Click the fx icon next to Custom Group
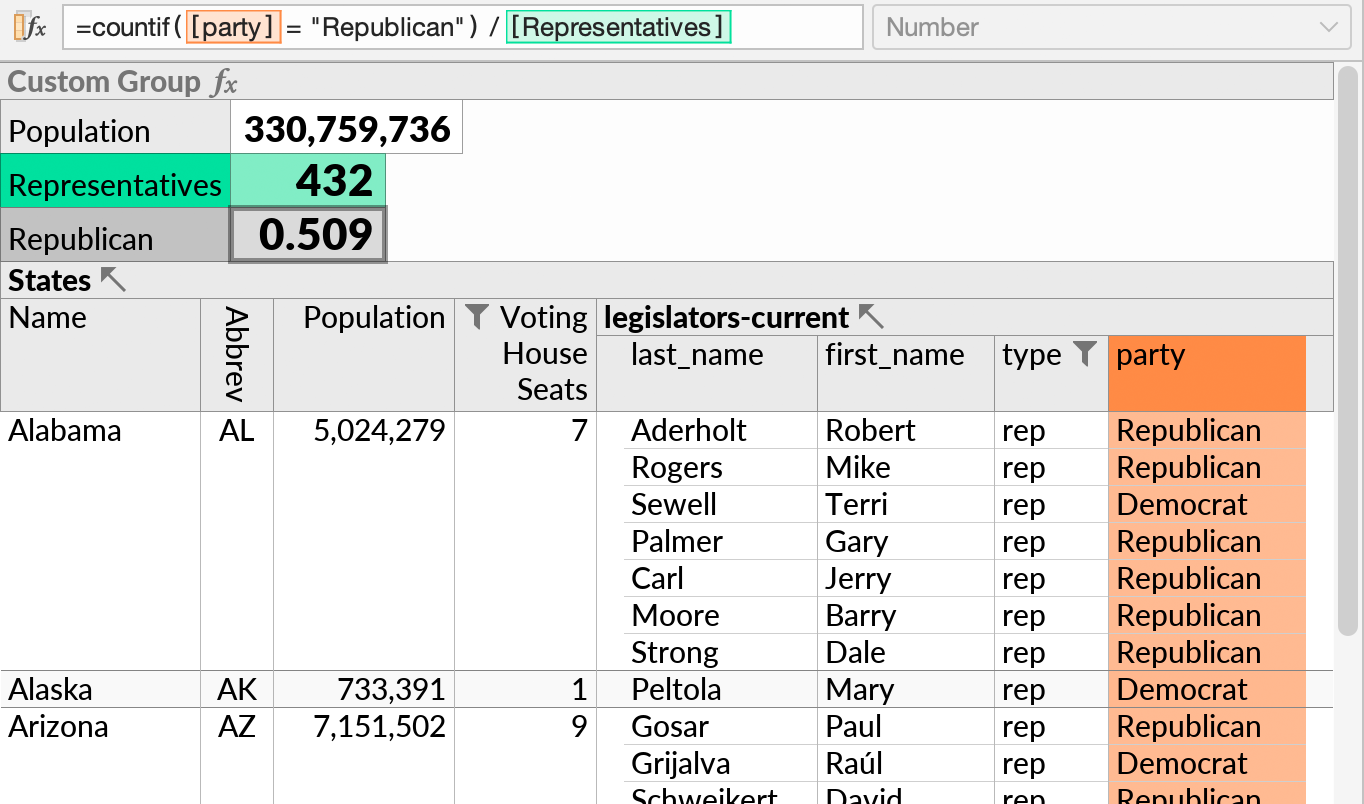This screenshot has height=804, width=1364. tap(224, 82)
